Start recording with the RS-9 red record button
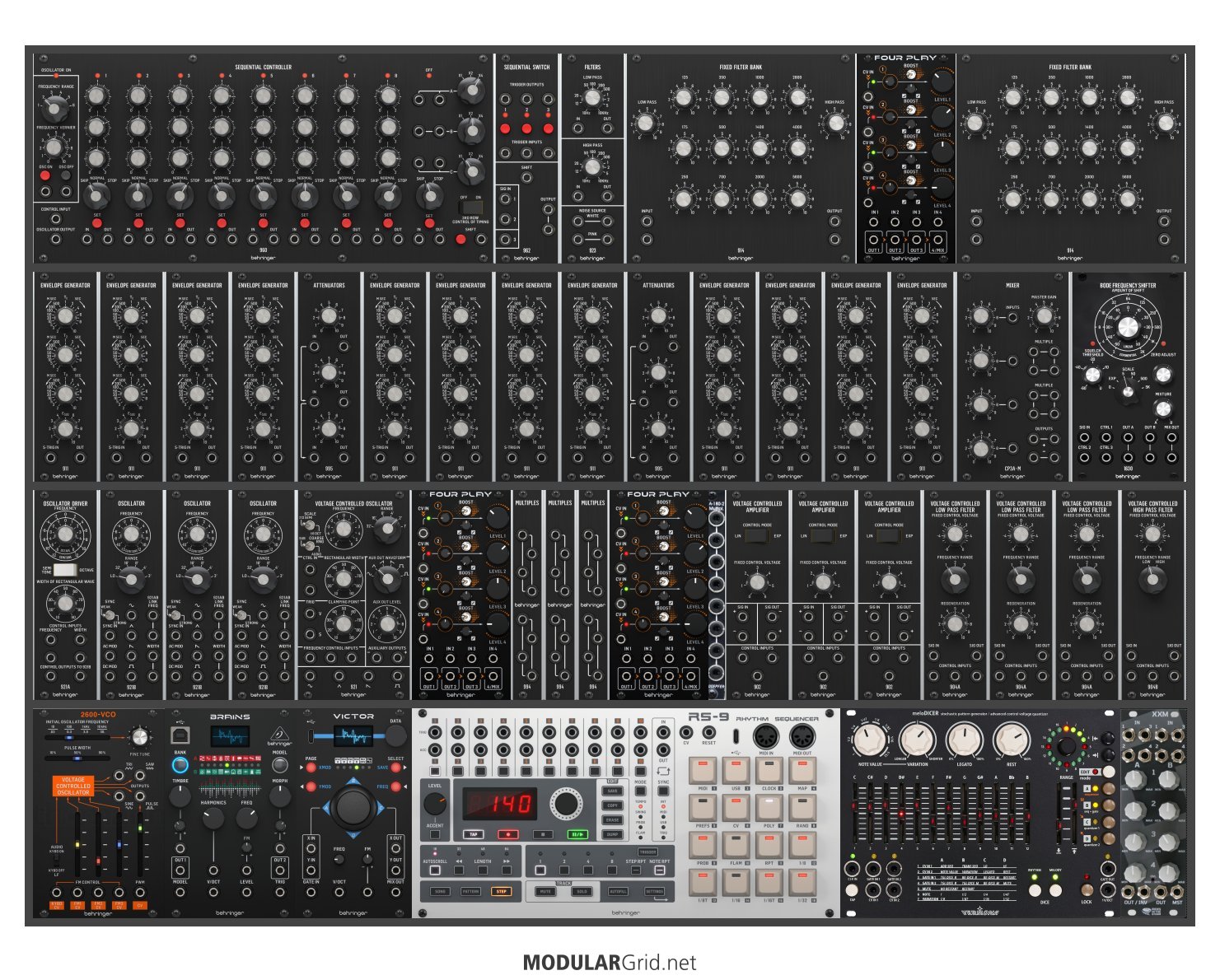The image size is (1220, 980). (508, 834)
